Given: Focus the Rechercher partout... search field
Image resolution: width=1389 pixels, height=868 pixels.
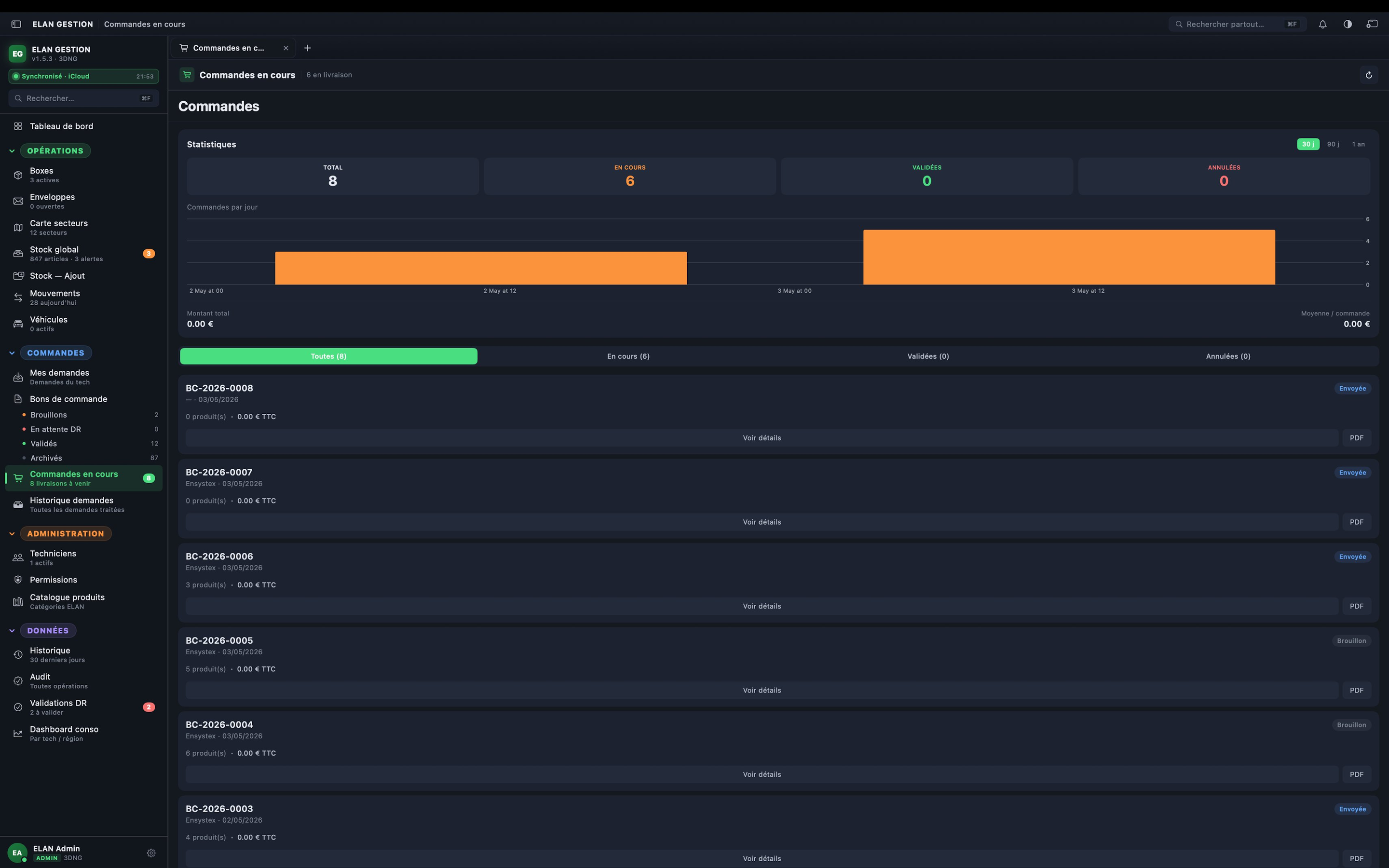Looking at the screenshot, I should point(1238,24).
